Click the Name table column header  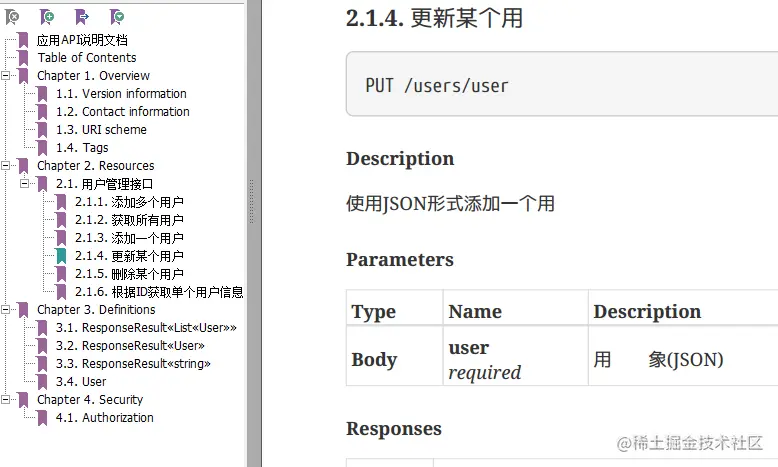pos(475,312)
